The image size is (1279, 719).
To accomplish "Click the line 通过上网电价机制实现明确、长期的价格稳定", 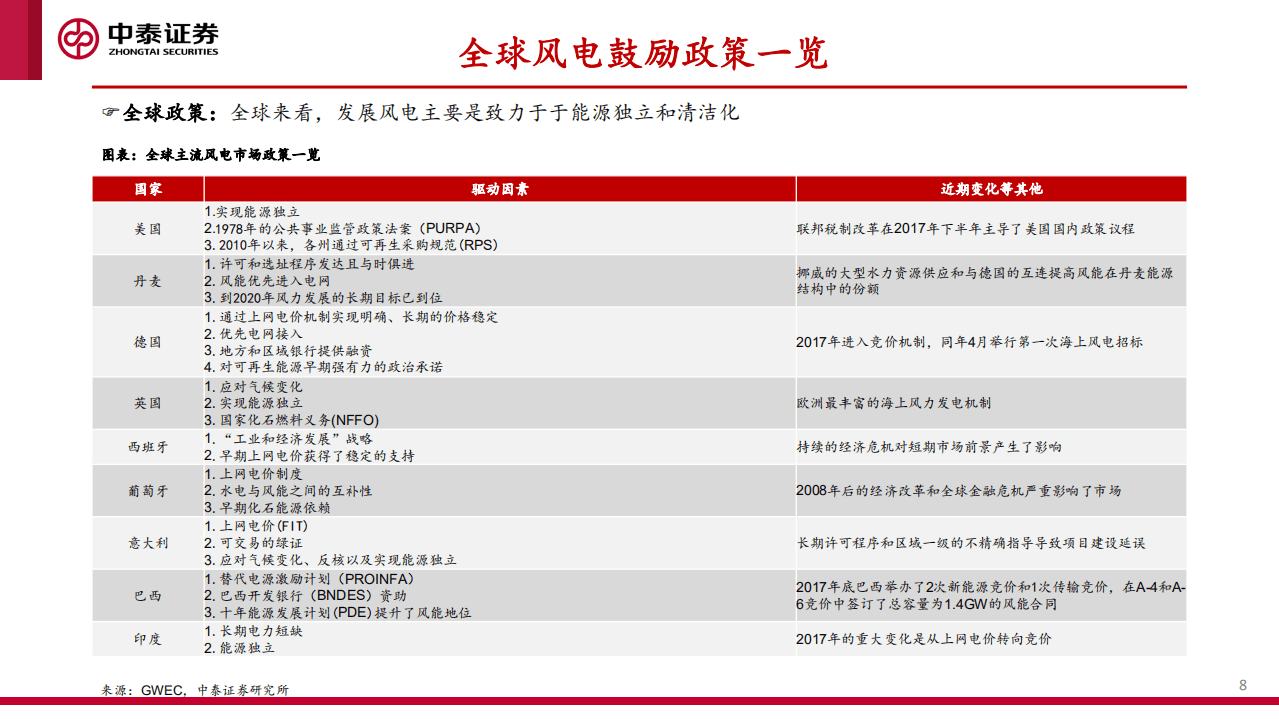I will pos(351,317).
